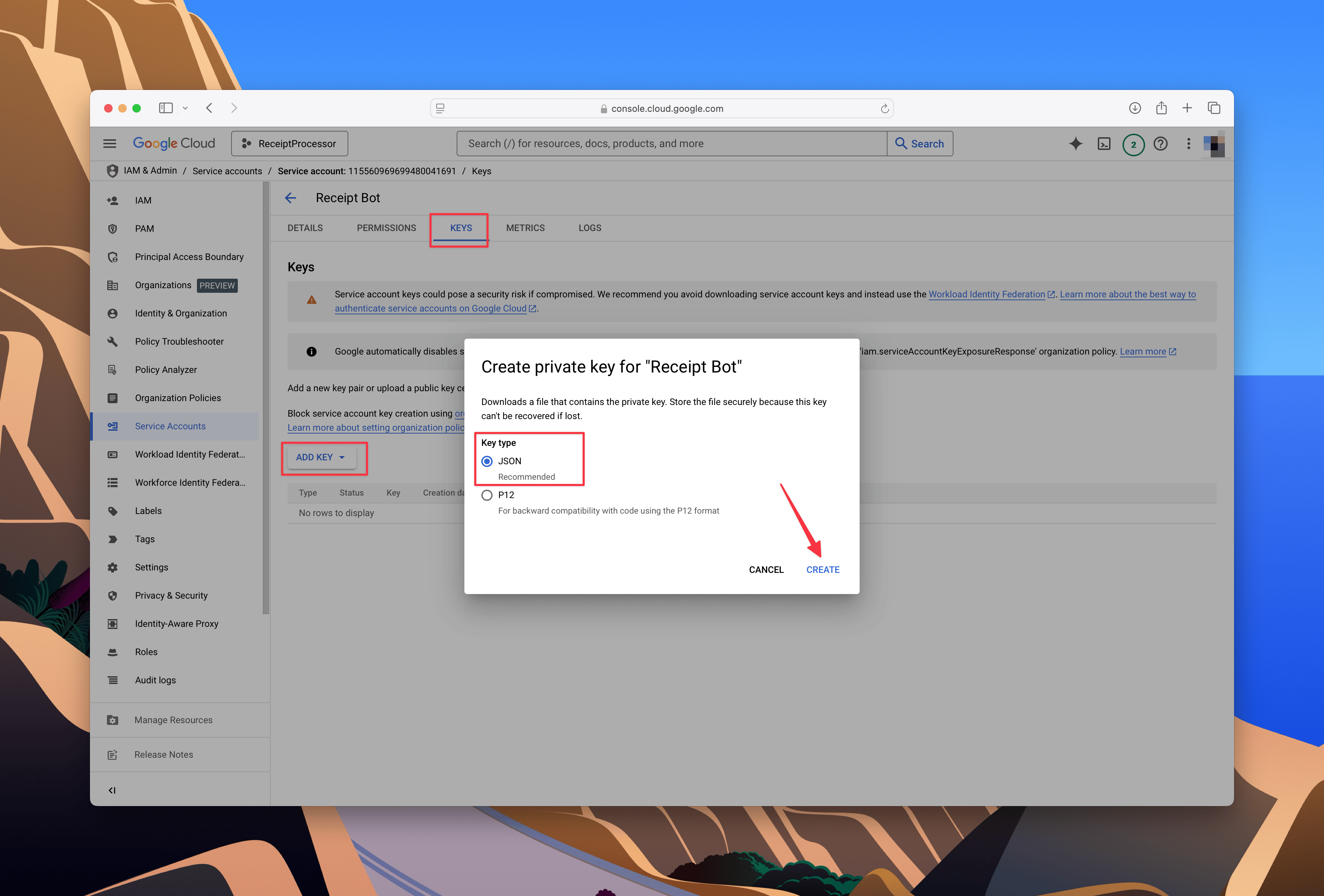Click the IAM sidebar icon
Image resolution: width=1324 pixels, height=896 pixels.
pyautogui.click(x=112, y=200)
